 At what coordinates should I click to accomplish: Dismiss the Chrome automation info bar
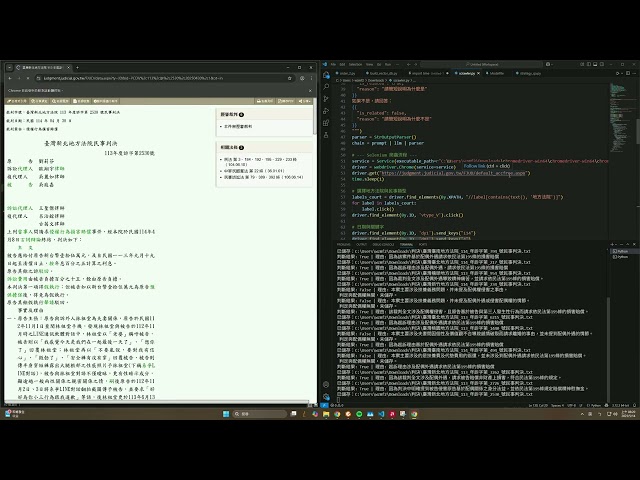click(x=310, y=91)
